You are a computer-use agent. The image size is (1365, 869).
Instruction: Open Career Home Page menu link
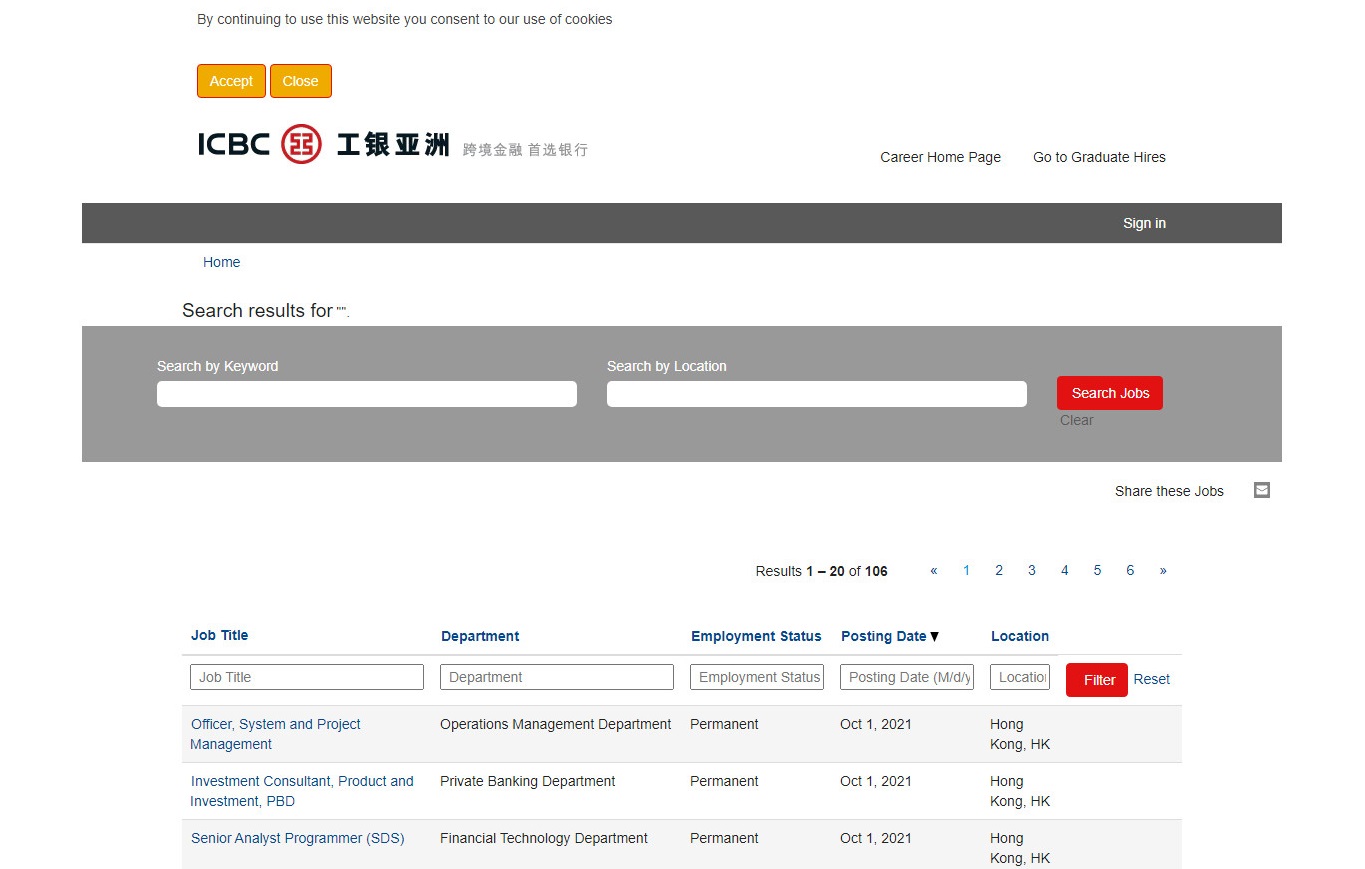coord(940,157)
